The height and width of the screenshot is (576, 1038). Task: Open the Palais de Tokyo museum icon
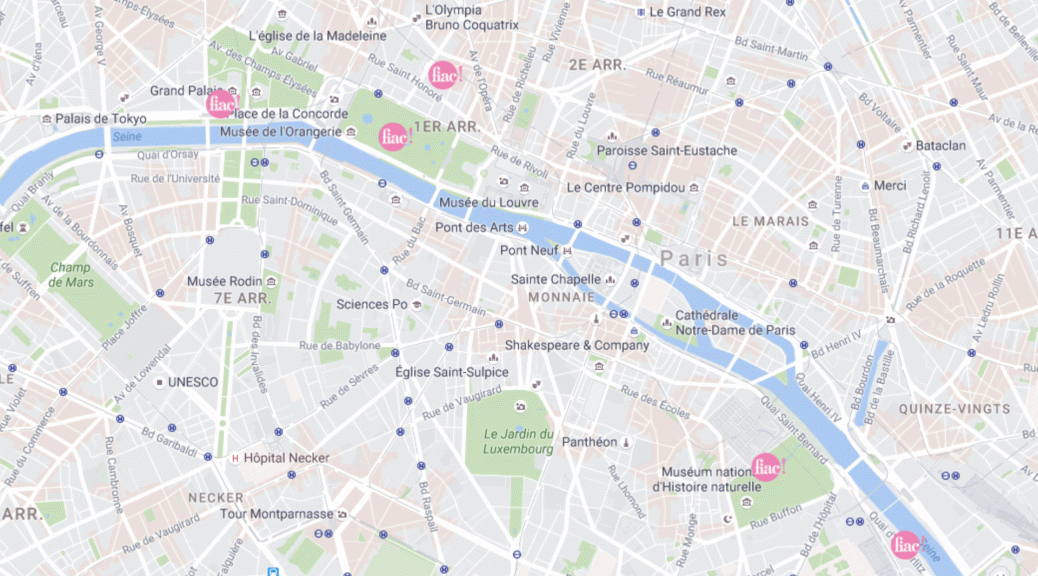click(x=46, y=119)
